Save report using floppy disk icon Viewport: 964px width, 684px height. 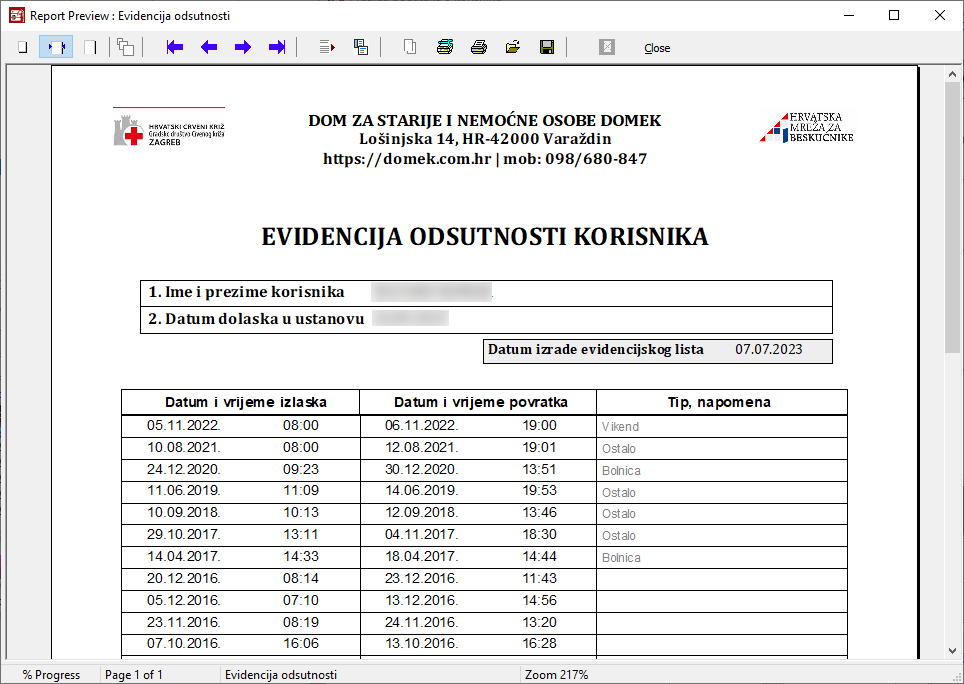tap(547, 47)
